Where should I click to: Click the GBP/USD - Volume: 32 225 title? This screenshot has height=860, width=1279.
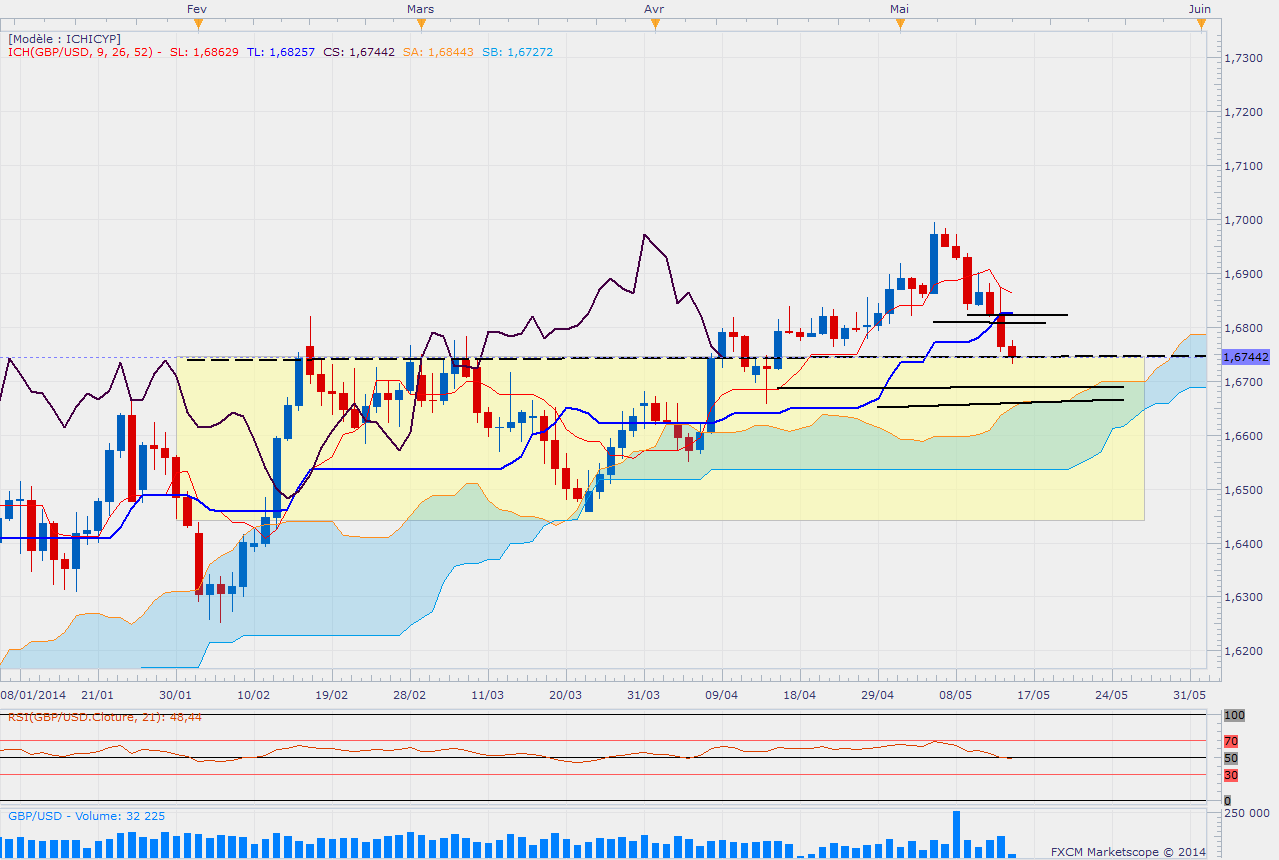coord(86,816)
